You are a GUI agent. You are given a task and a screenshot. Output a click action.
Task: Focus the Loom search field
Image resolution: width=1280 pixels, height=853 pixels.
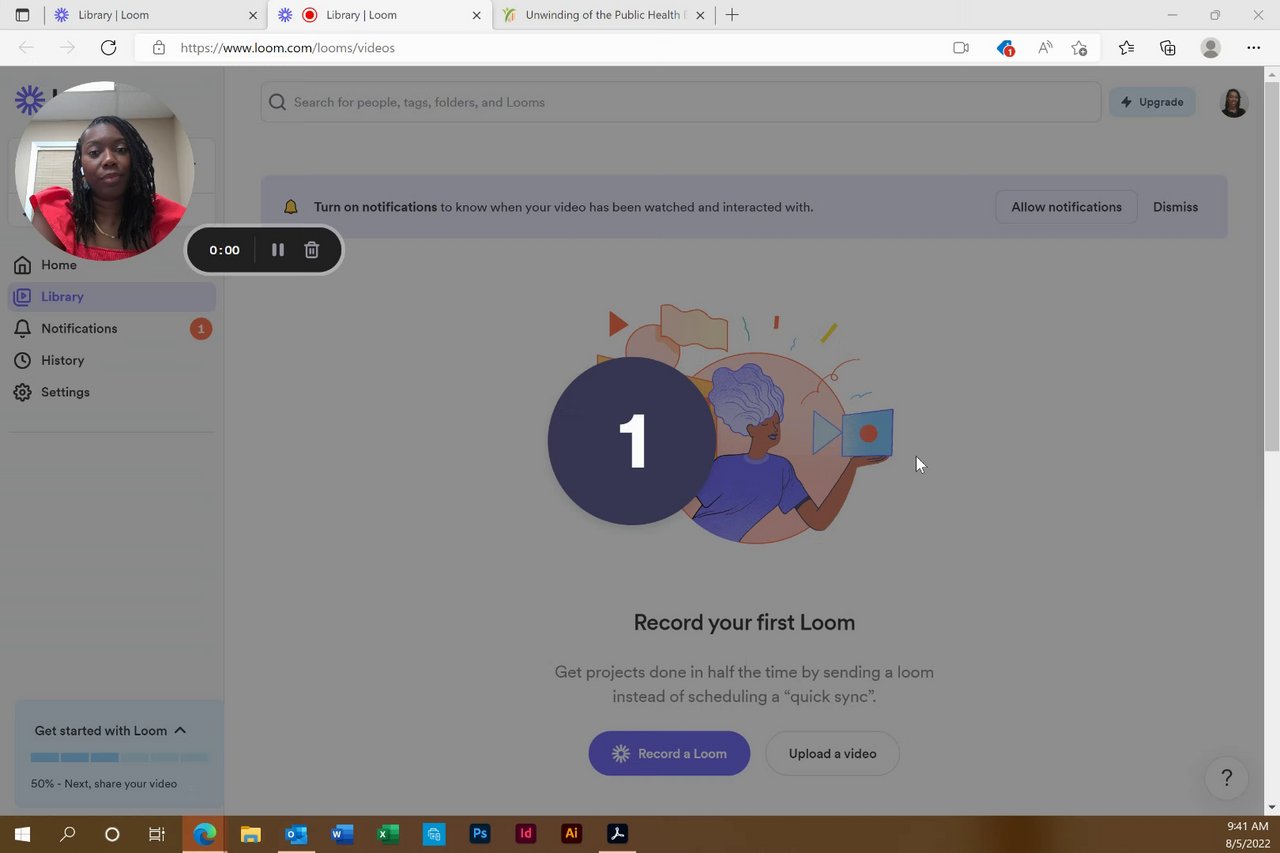681,102
